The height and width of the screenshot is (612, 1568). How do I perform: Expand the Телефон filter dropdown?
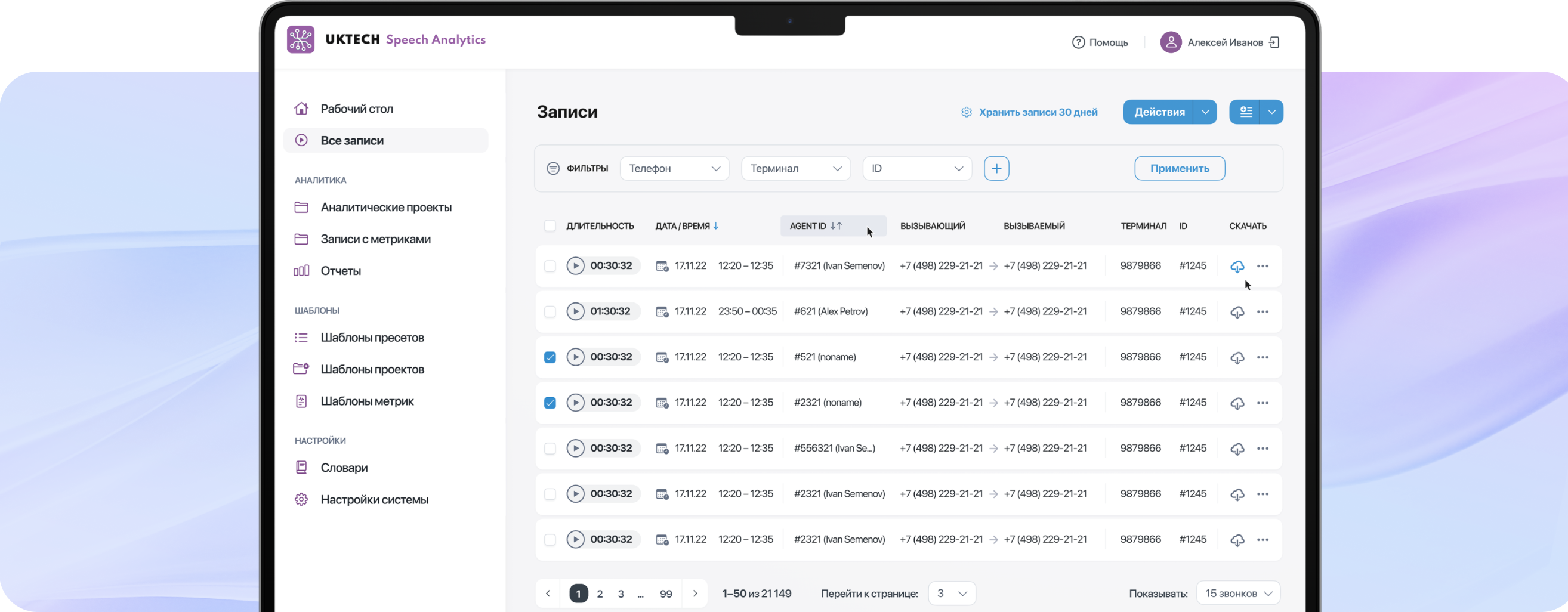(x=674, y=169)
